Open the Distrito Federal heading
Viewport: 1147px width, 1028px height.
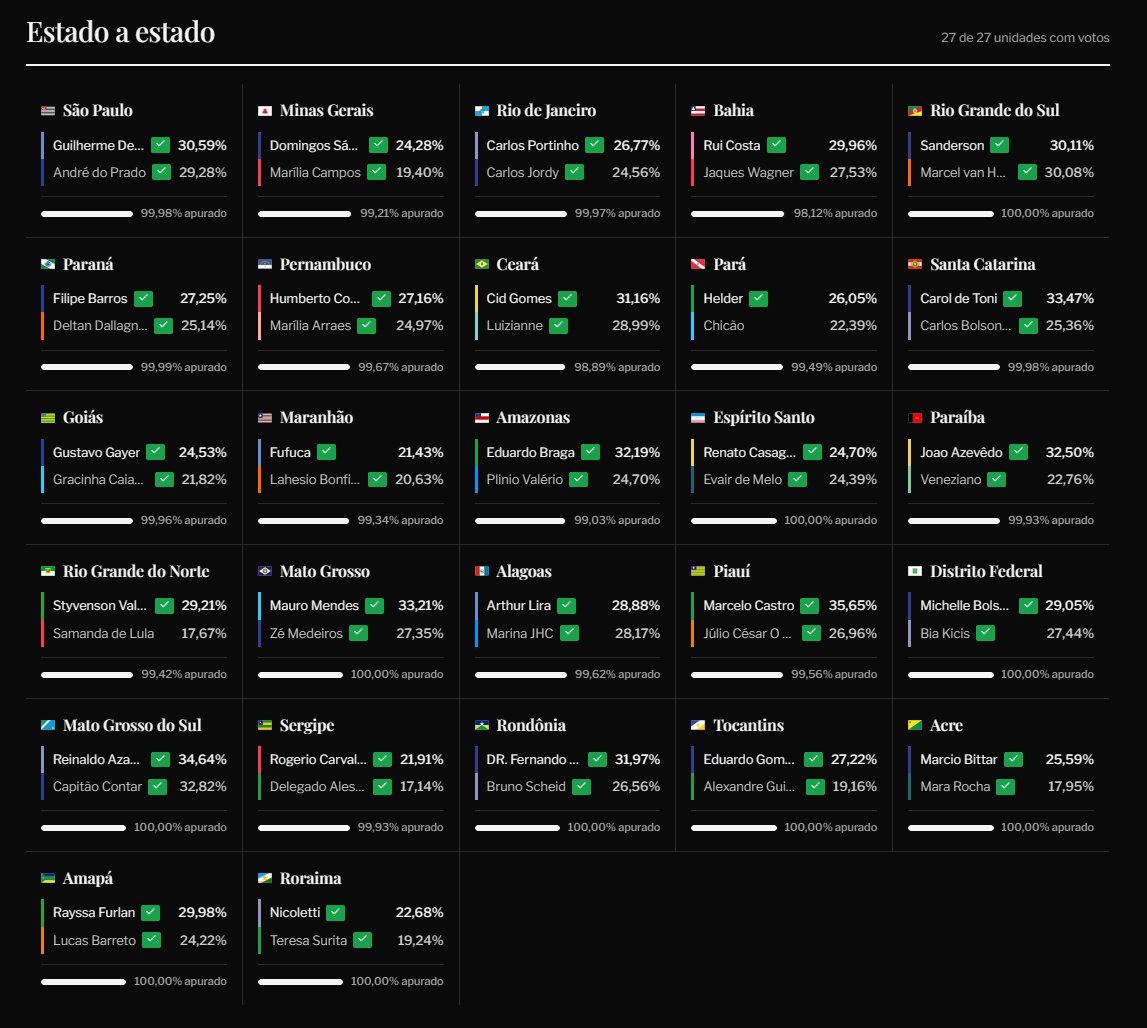tap(986, 571)
